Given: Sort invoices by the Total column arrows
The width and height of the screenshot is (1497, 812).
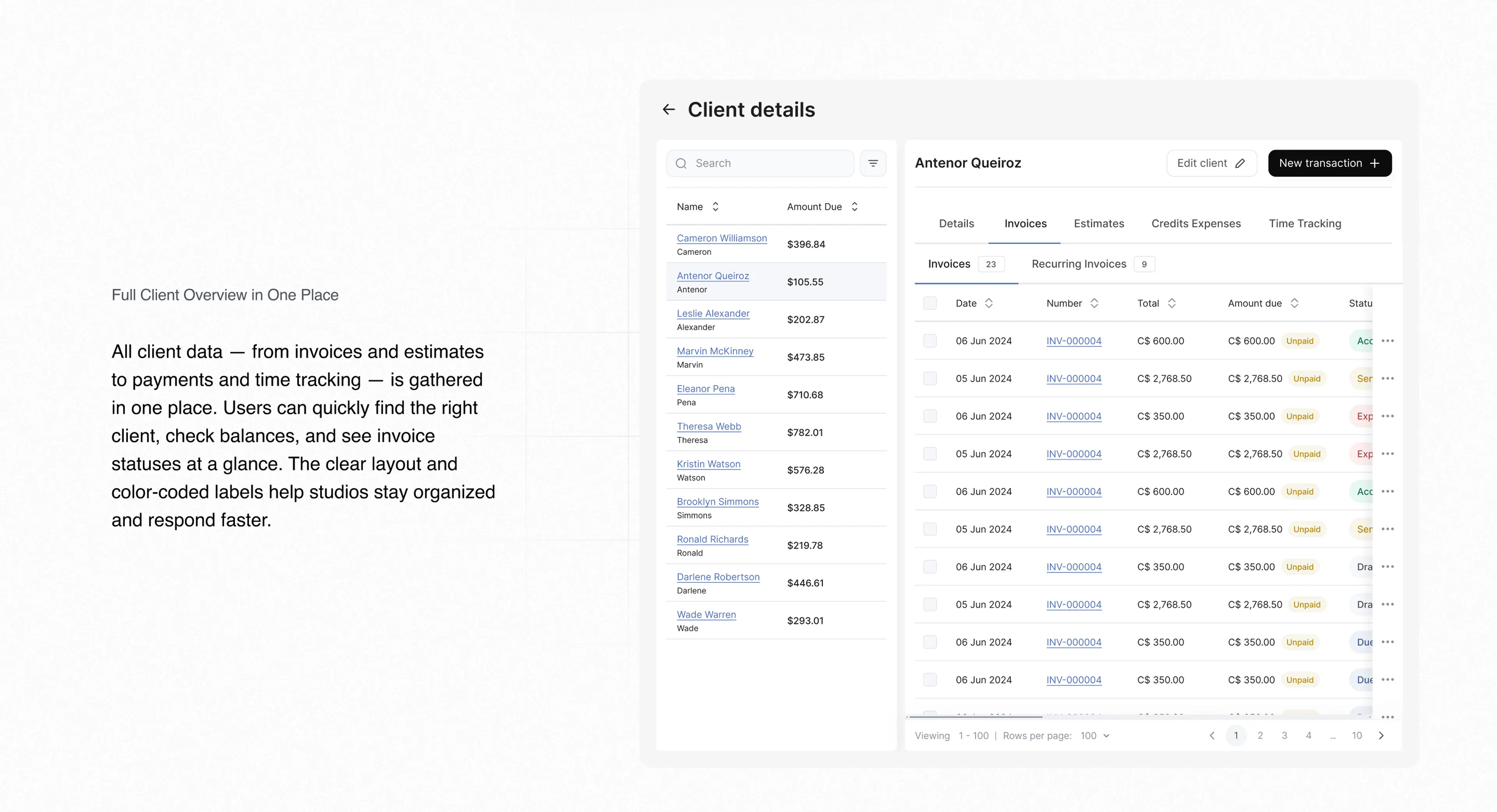Looking at the screenshot, I should coord(1171,303).
